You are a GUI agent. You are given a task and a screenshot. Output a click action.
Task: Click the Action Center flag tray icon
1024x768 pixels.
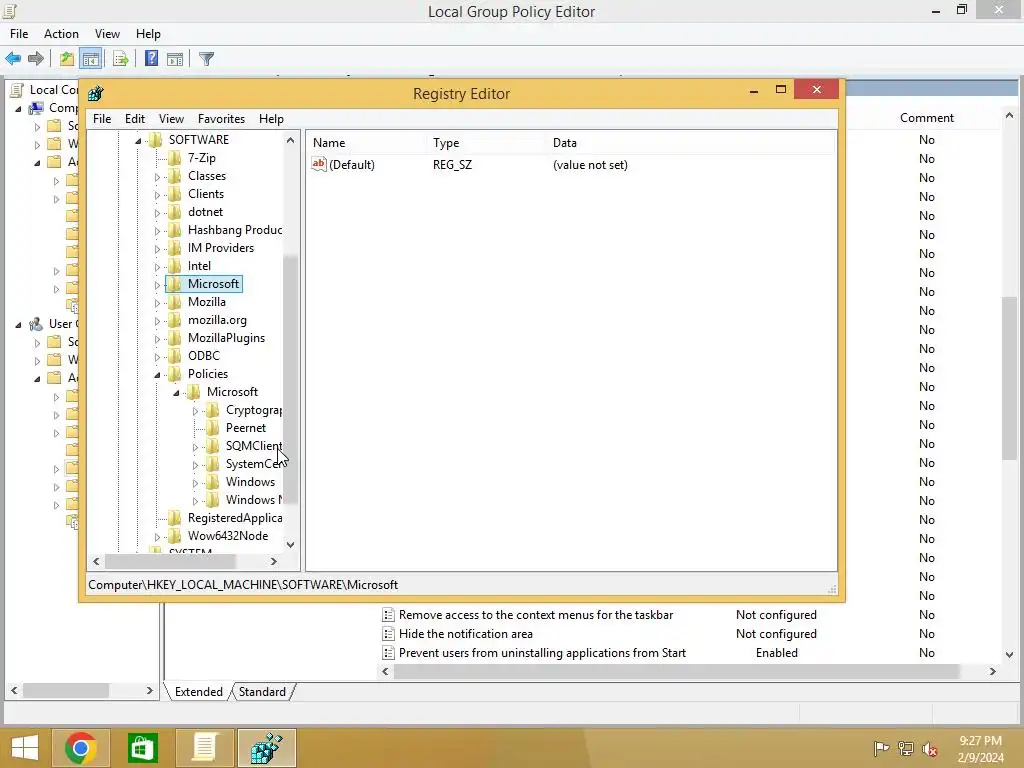(881, 748)
